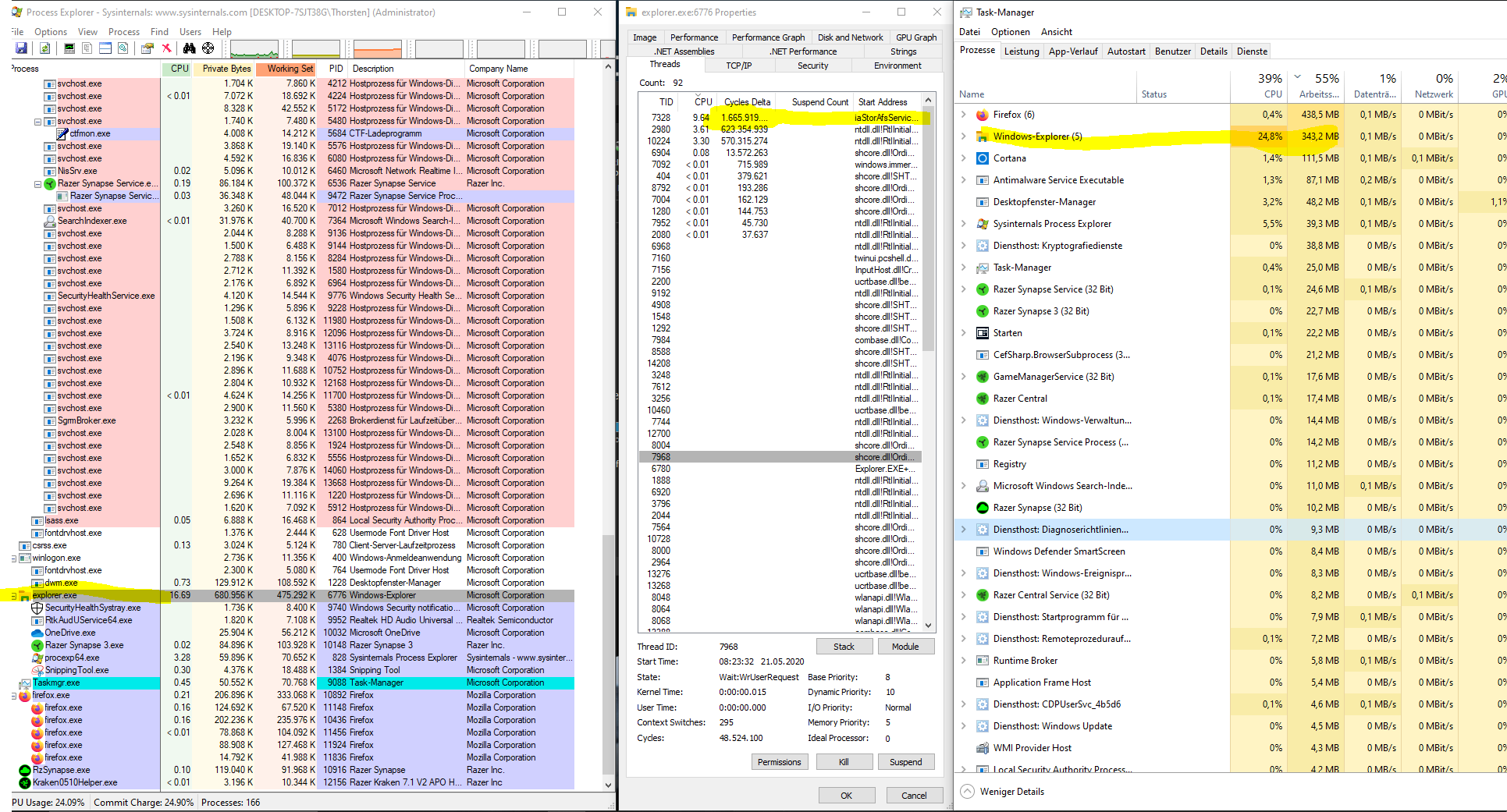Select thread 7328 in the threads list
Image resolution: width=1507 pixels, height=812 pixels.
point(780,118)
